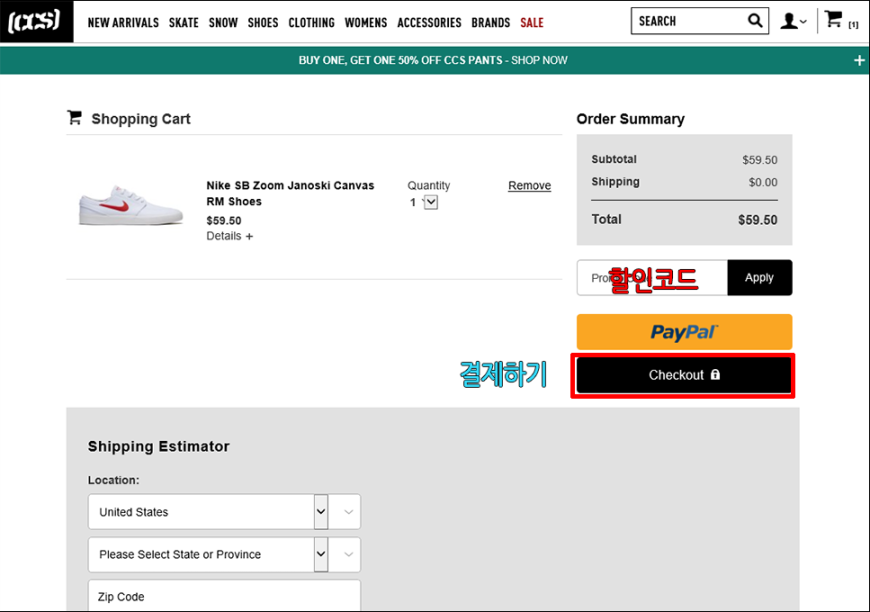Expand the promo banner plus icon
Screen dimensions: 870x612
(859, 60)
